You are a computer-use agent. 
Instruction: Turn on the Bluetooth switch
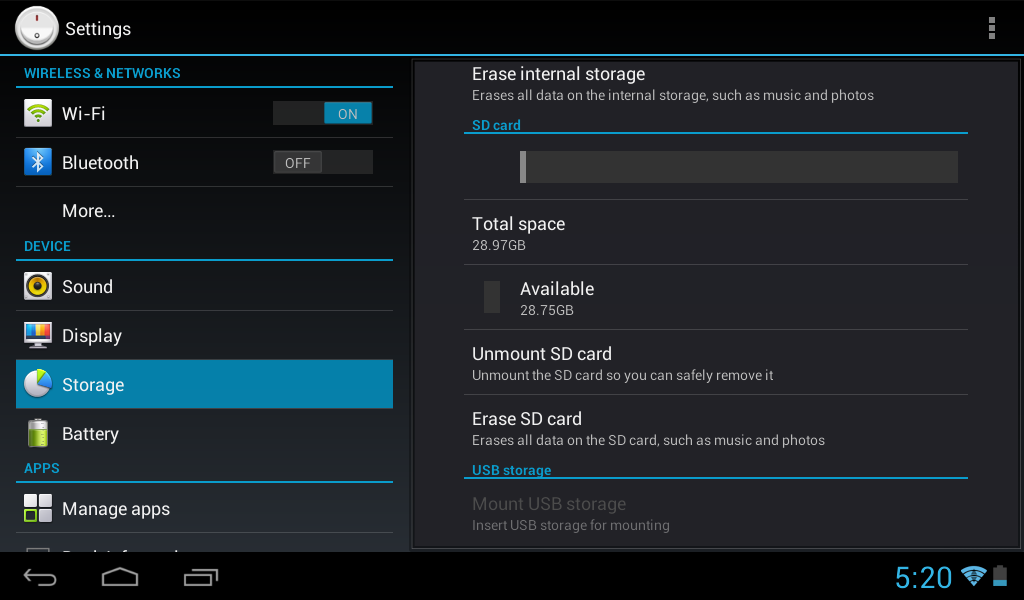pos(323,163)
